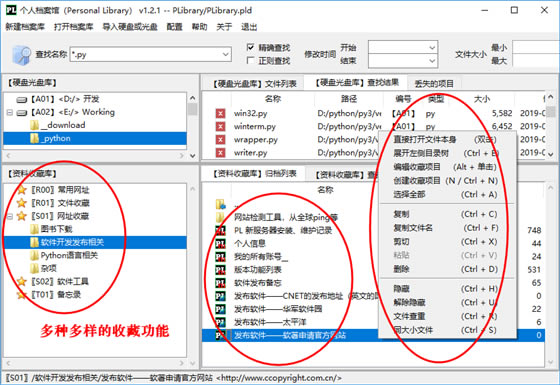Click the folder icon next to _python
Viewport: 560px width, 385px height.
click(34, 139)
